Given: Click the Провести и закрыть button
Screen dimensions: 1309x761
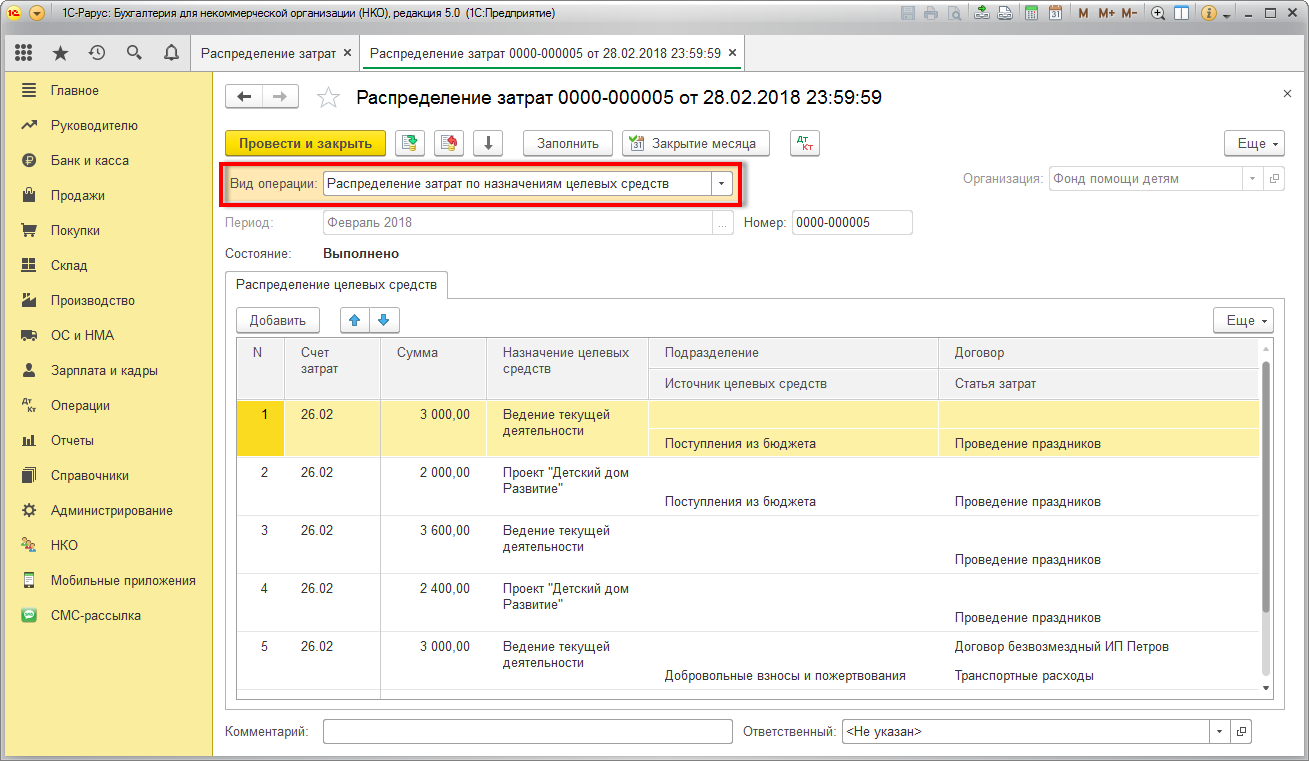Looking at the screenshot, I should pyautogui.click(x=305, y=144).
